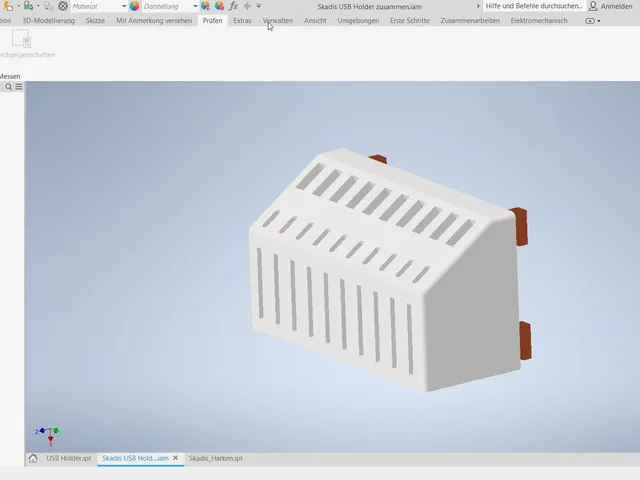640x480 pixels.
Task: Click the 3D axis indicator triad
Action: [x=48, y=436]
